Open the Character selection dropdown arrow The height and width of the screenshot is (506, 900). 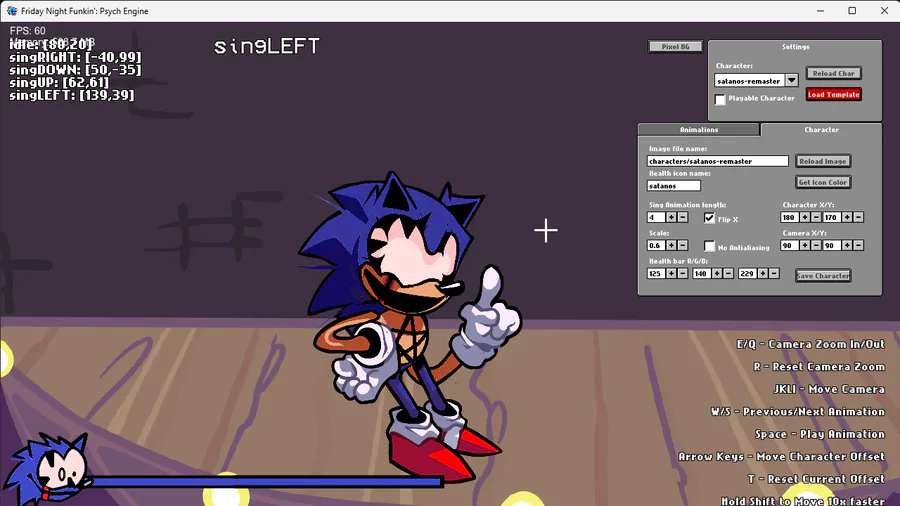(x=792, y=81)
